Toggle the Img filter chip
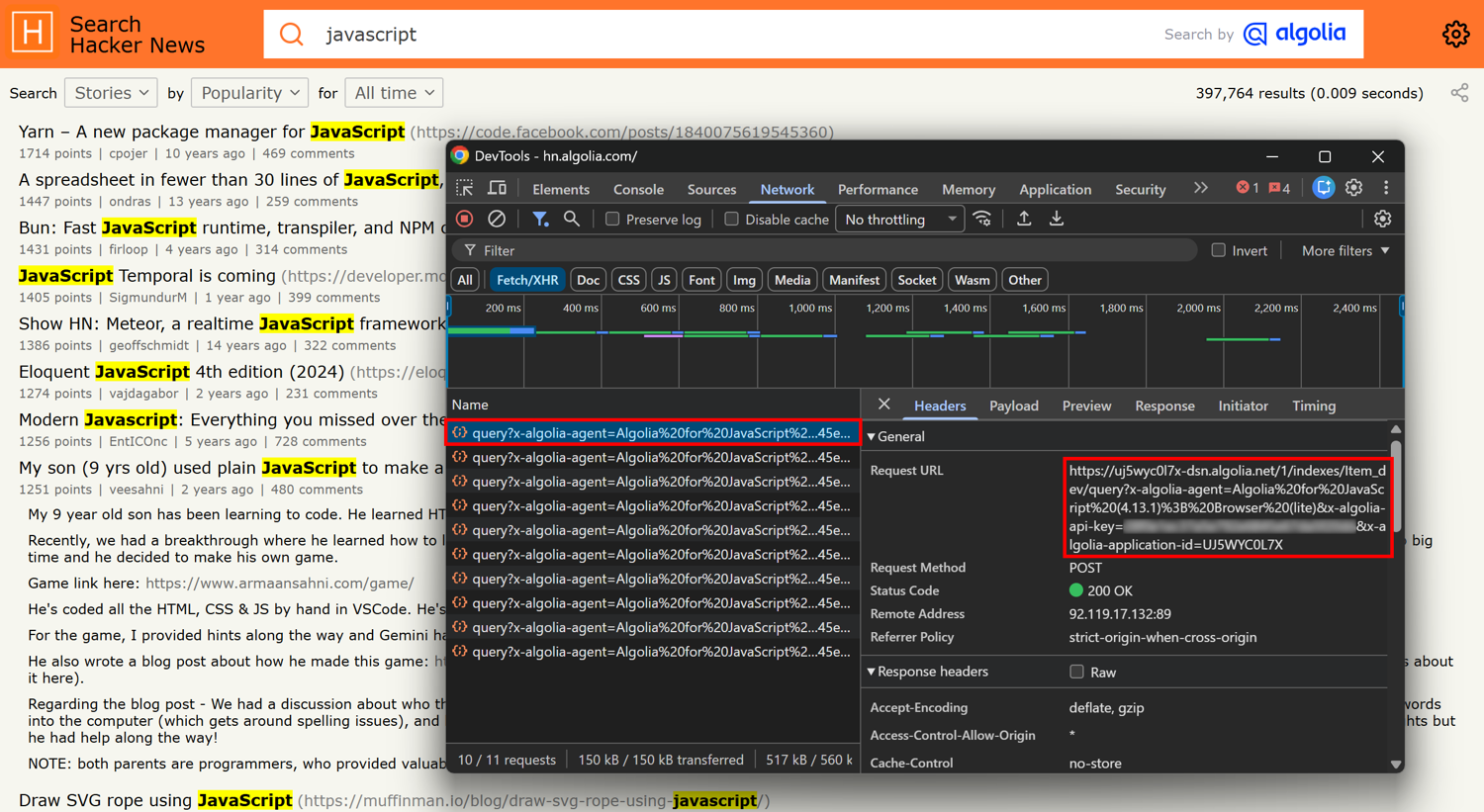Viewport: 1484px width, 812px height. tap(744, 280)
